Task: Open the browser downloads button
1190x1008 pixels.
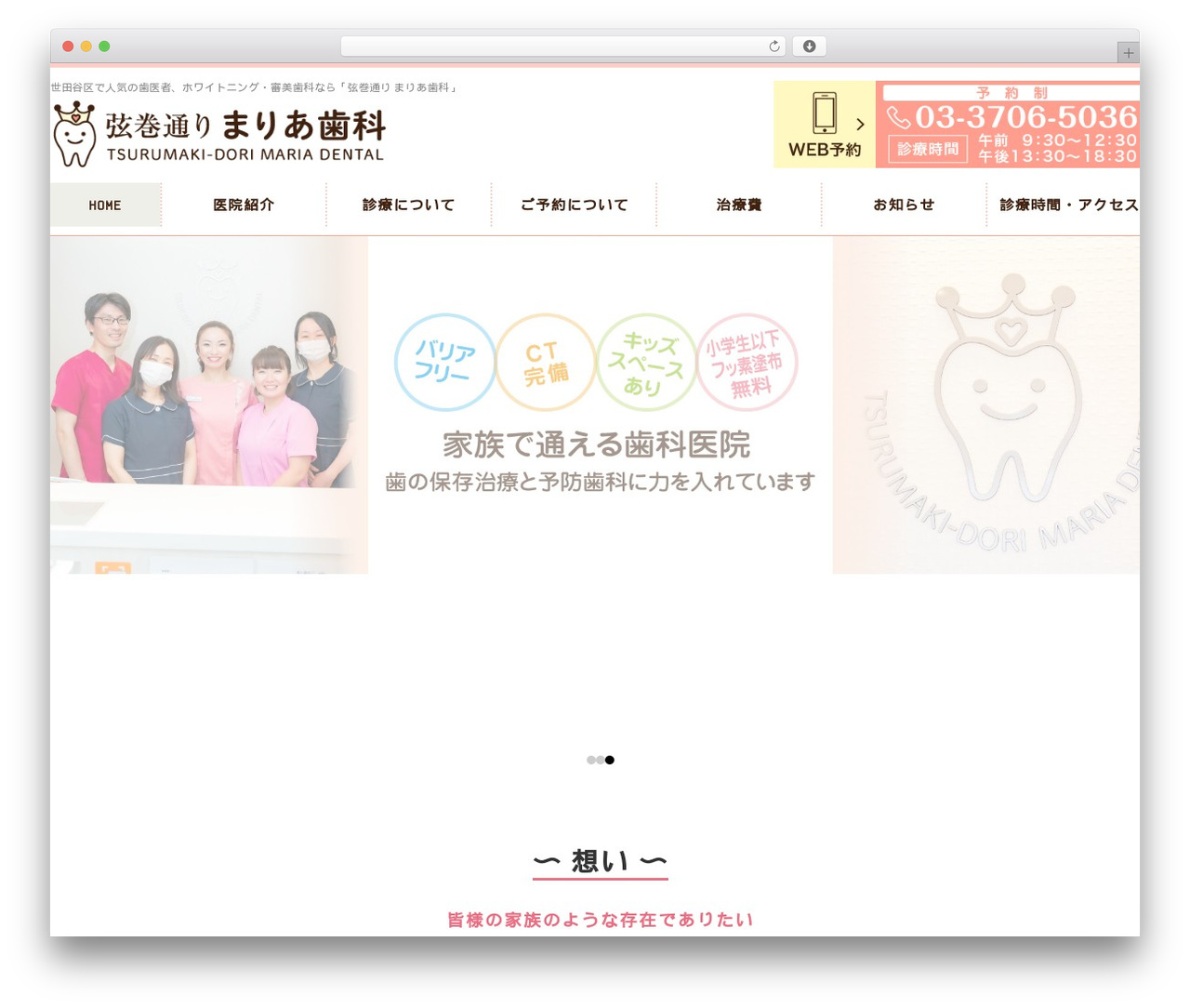Action: 809,46
